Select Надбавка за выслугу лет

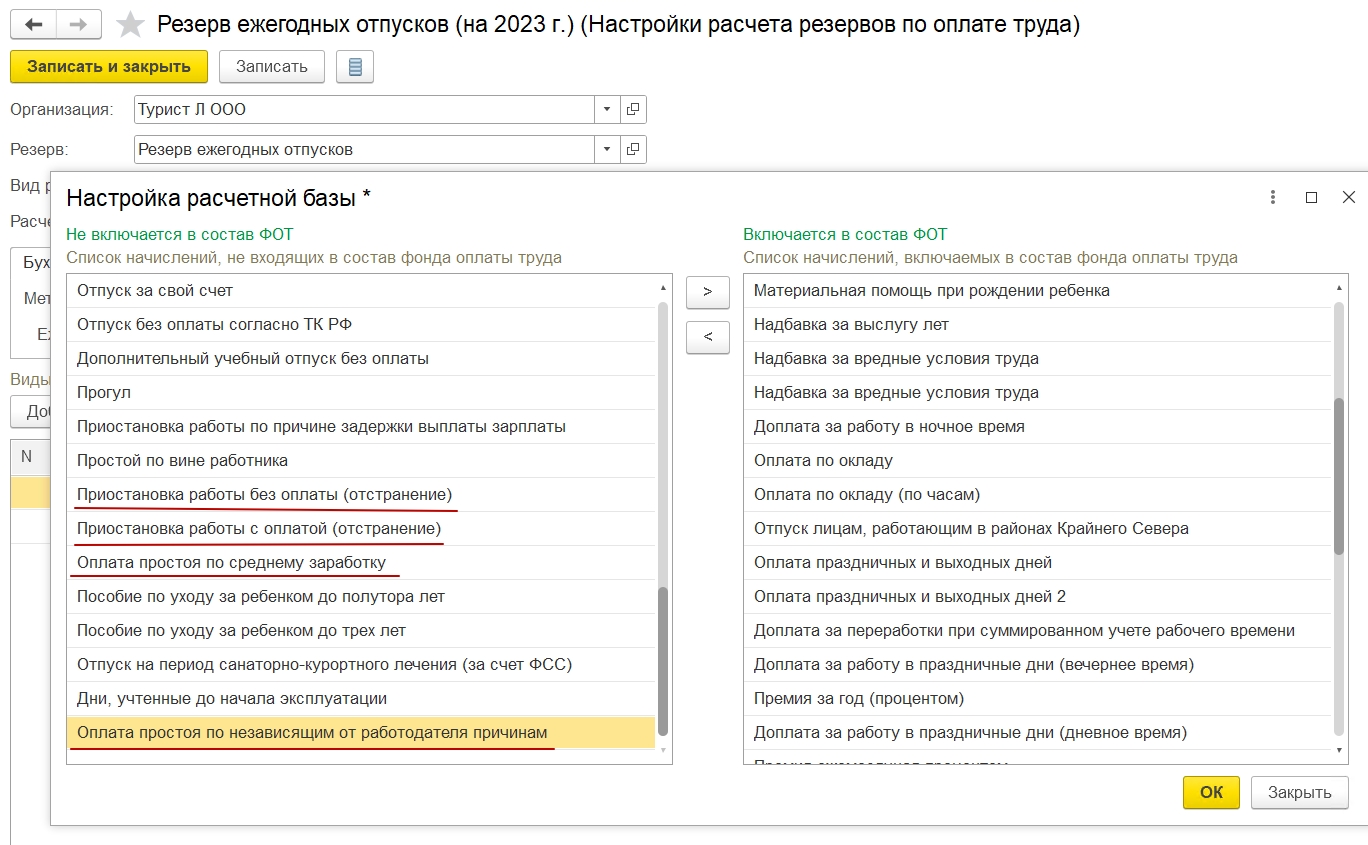tap(1038, 325)
